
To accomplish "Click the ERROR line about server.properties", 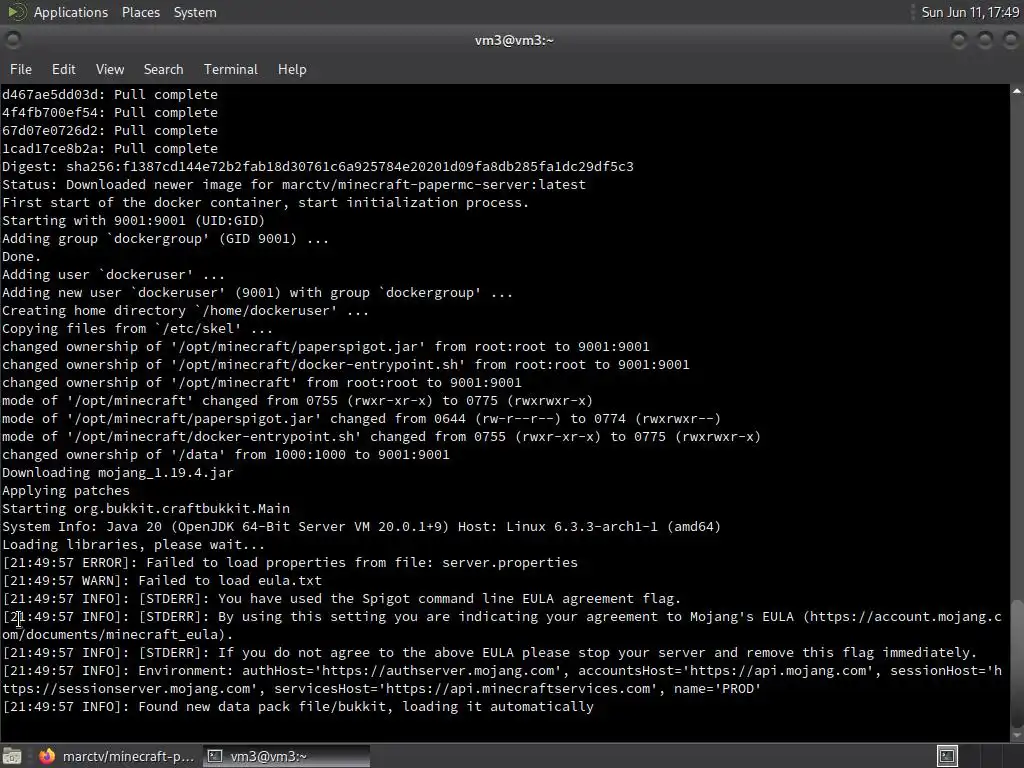I will [290, 562].
